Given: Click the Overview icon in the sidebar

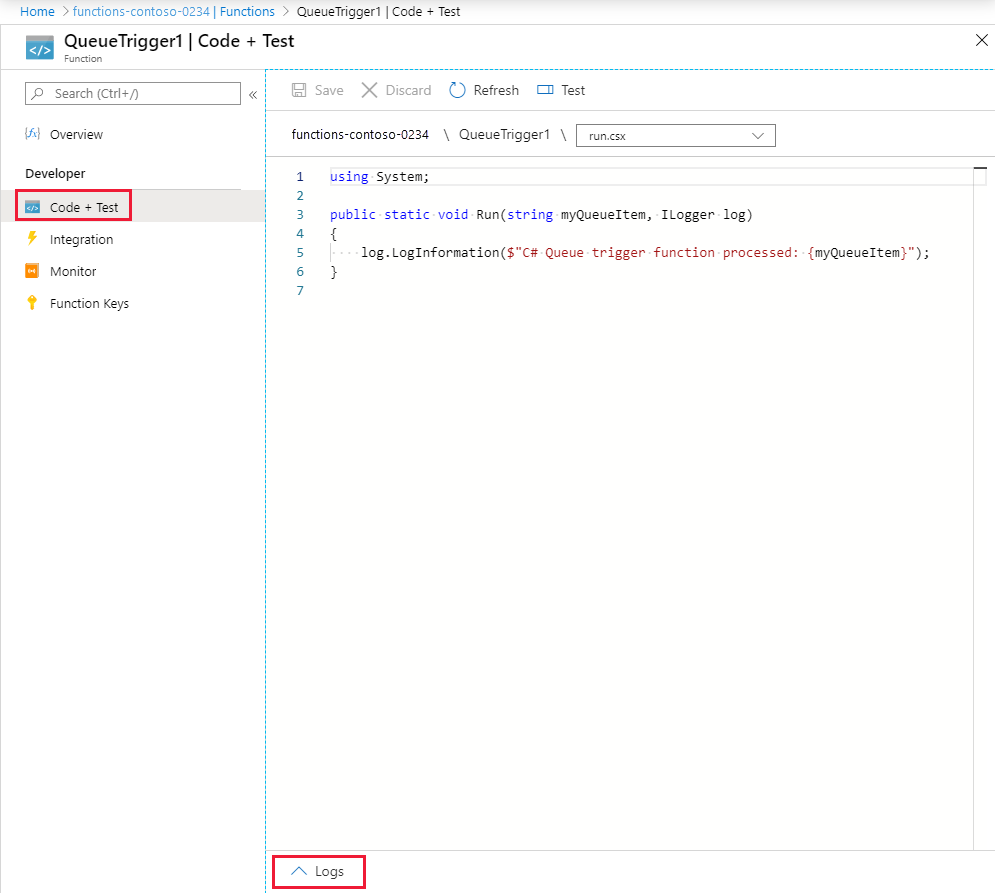Looking at the screenshot, I should pyautogui.click(x=34, y=134).
